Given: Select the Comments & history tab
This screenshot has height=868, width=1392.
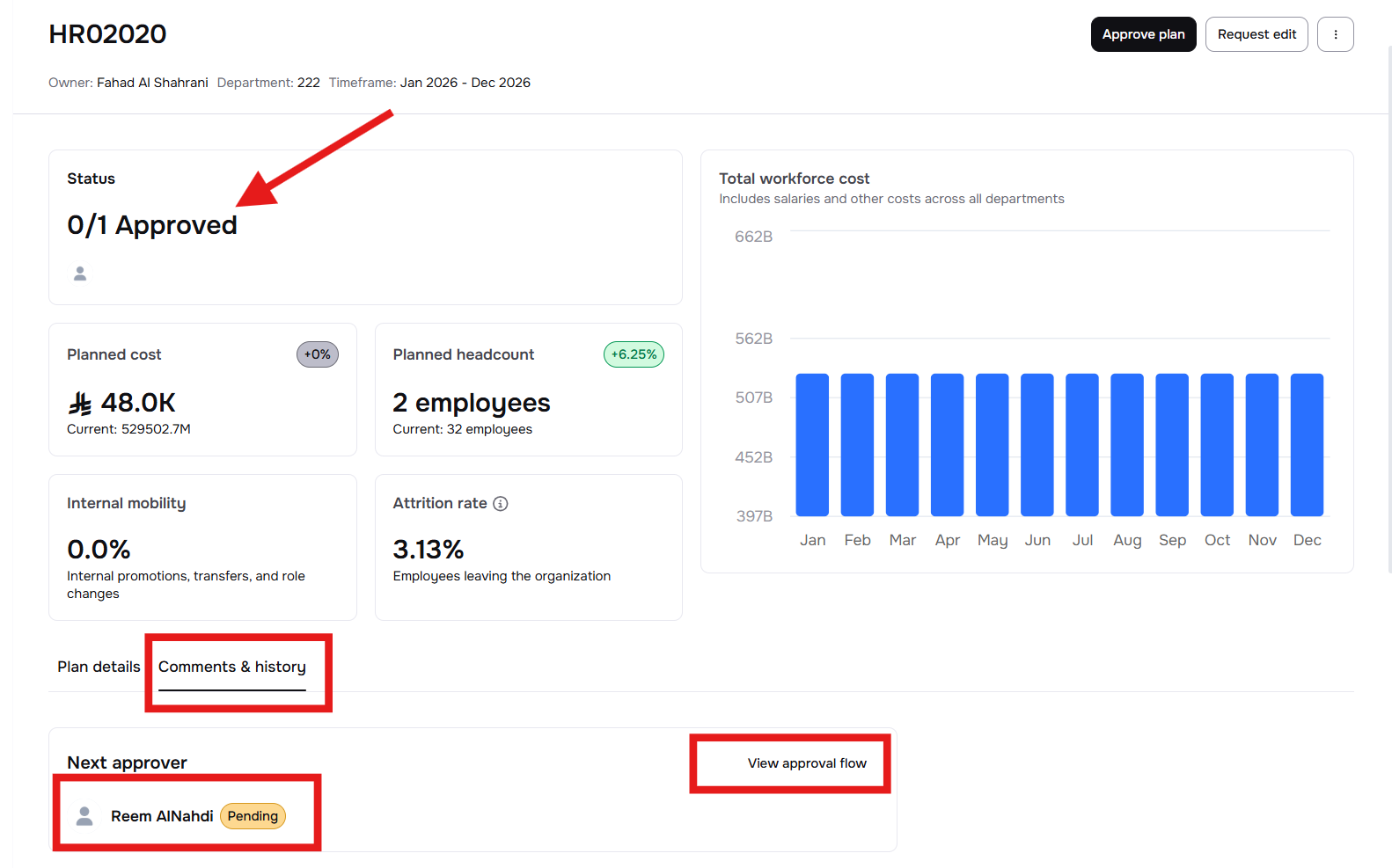Looking at the screenshot, I should click(232, 667).
